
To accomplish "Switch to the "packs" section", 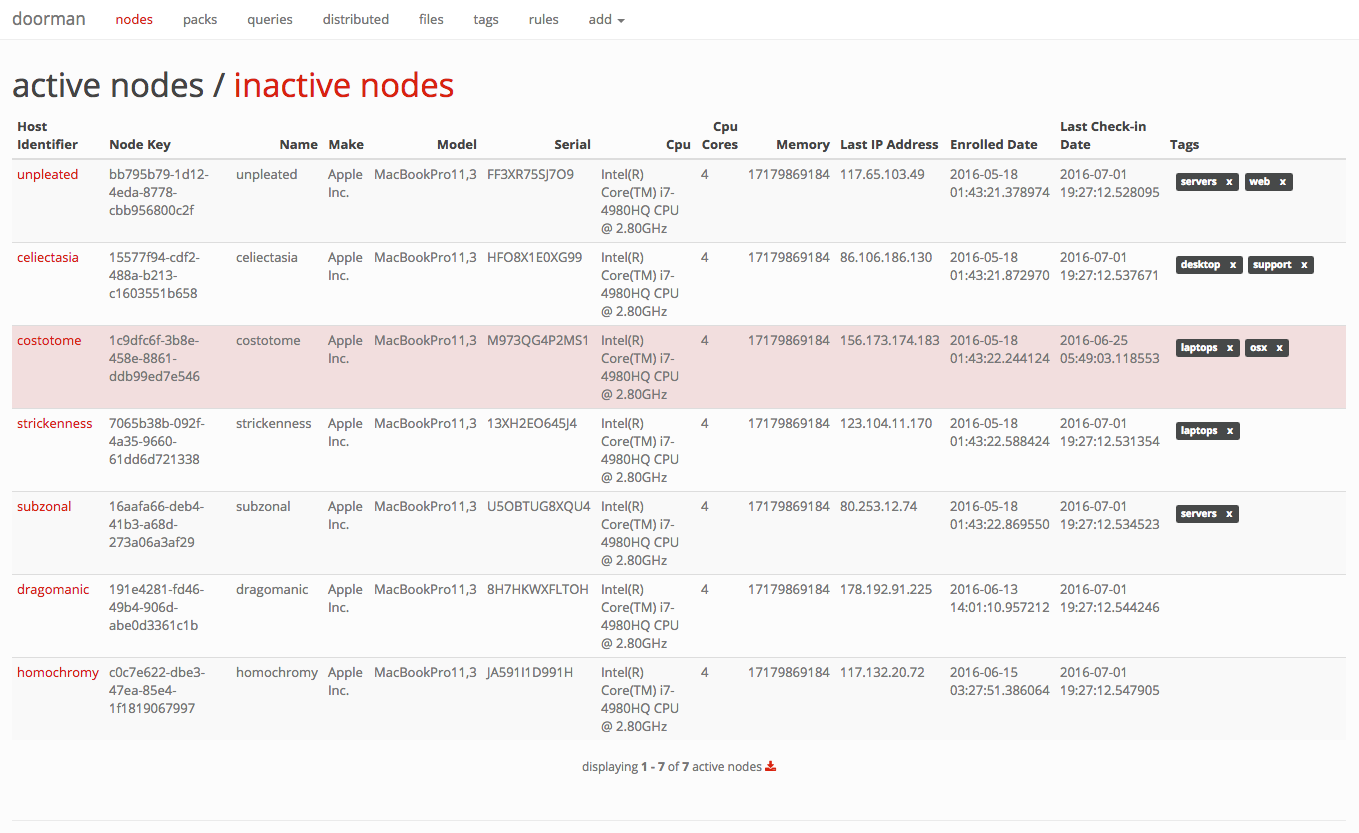I will tap(200, 19).
